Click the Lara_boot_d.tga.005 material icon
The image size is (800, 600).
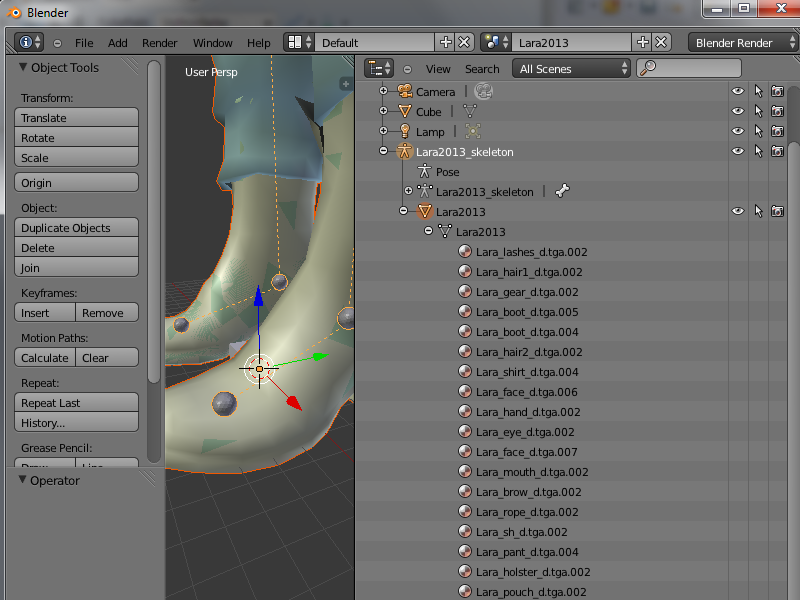[x=465, y=312]
